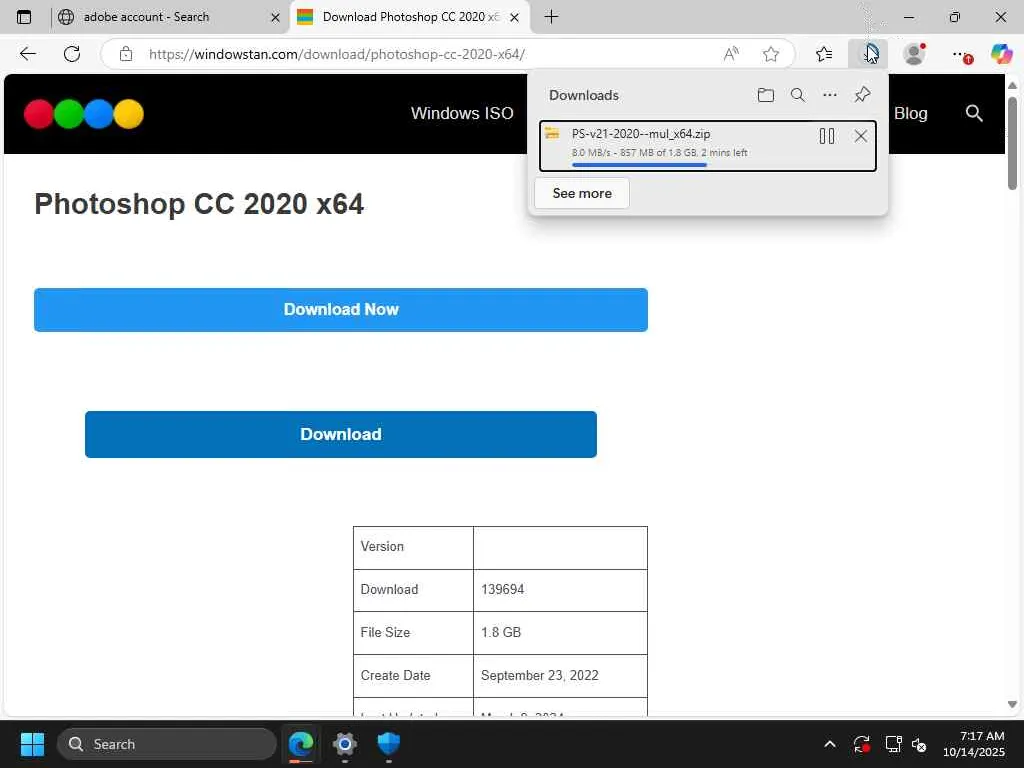Go back to the previous page
This screenshot has height=768, width=1024.
coord(27,54)
